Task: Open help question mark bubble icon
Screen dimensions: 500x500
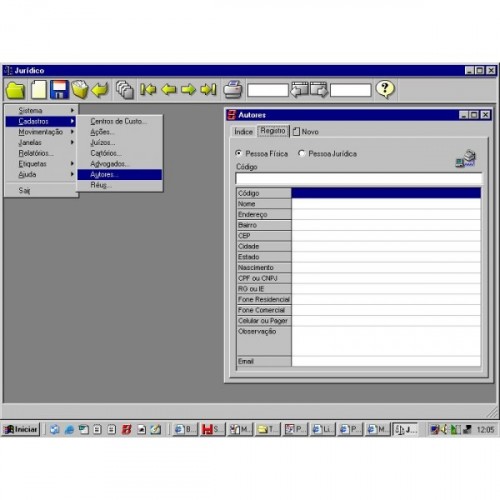Action: (385, 89)
